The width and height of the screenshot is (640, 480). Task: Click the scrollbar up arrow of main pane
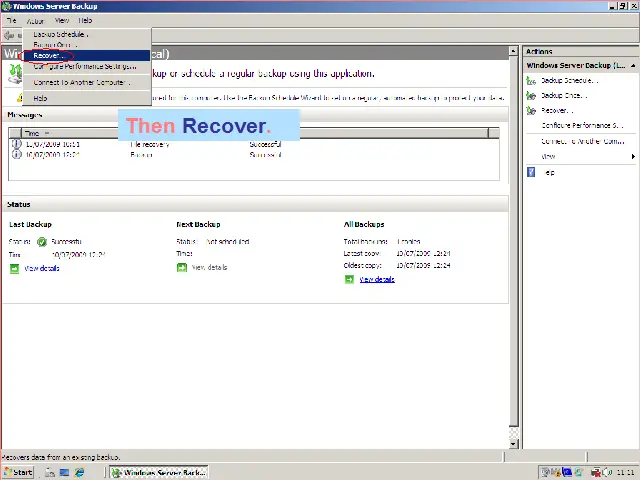[514, 51]
